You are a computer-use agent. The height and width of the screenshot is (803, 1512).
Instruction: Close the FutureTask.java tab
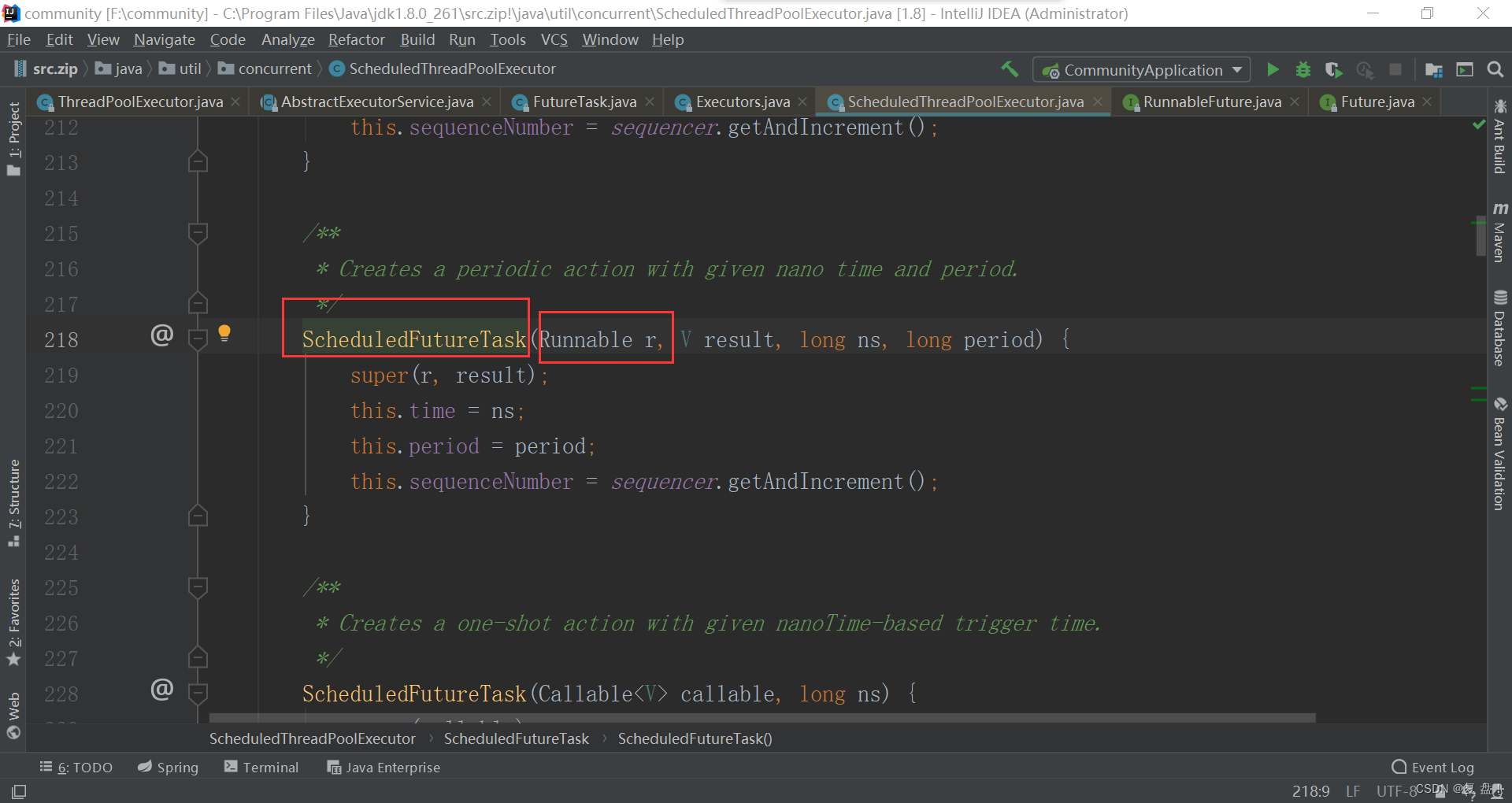[650, 102]
